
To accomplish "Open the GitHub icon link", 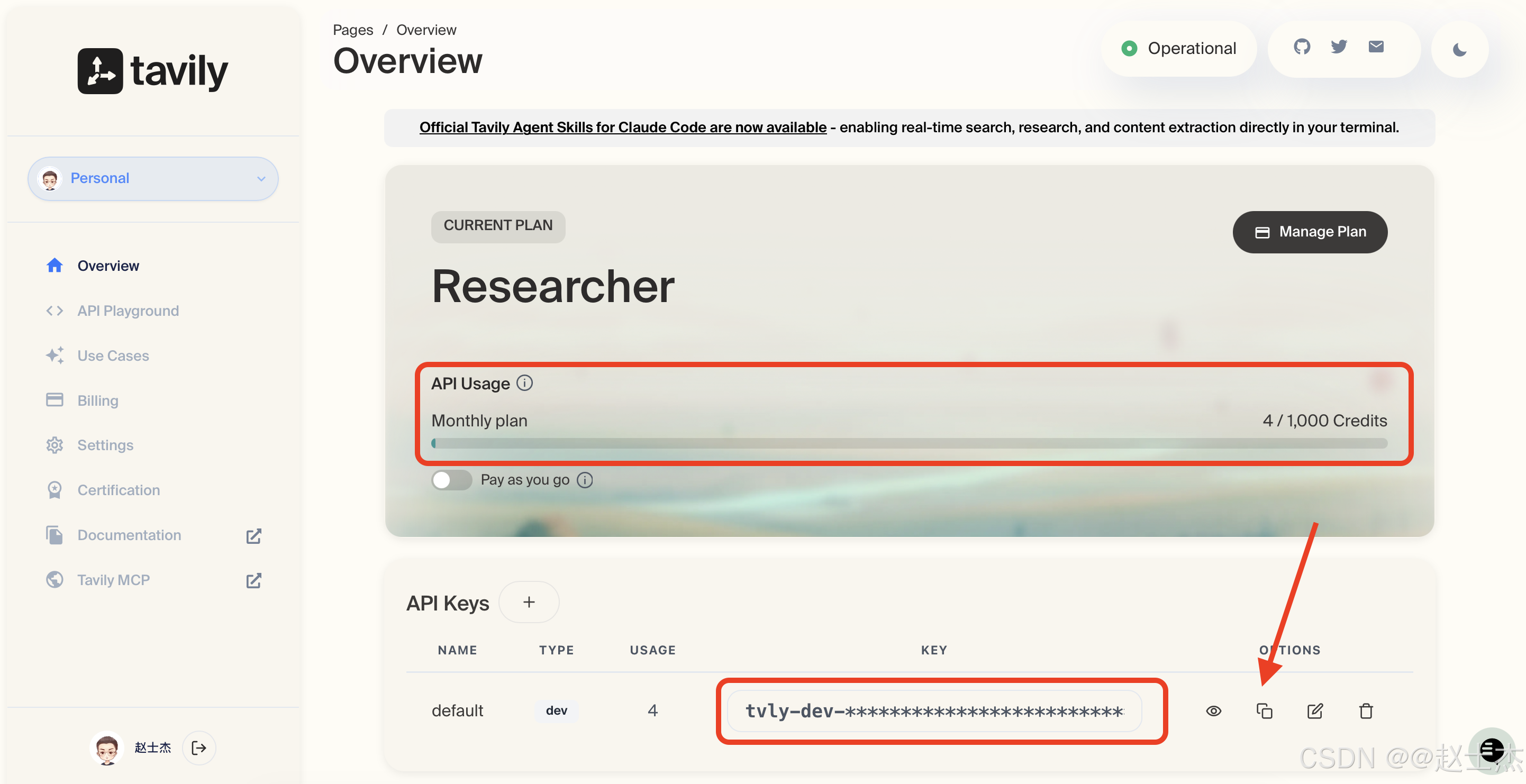I will point(1302,47).
